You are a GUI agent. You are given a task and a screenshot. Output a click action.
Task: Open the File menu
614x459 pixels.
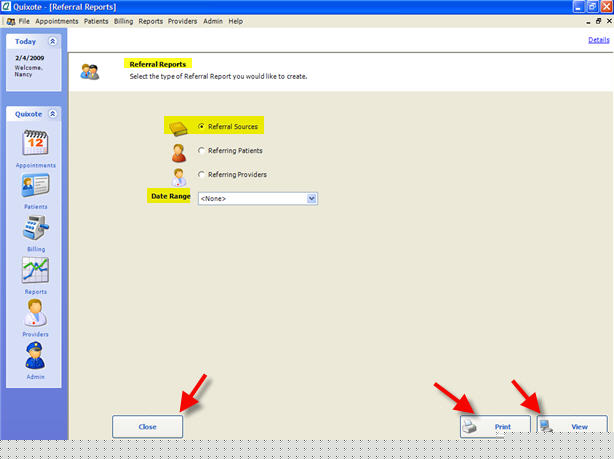coord(24,21)
